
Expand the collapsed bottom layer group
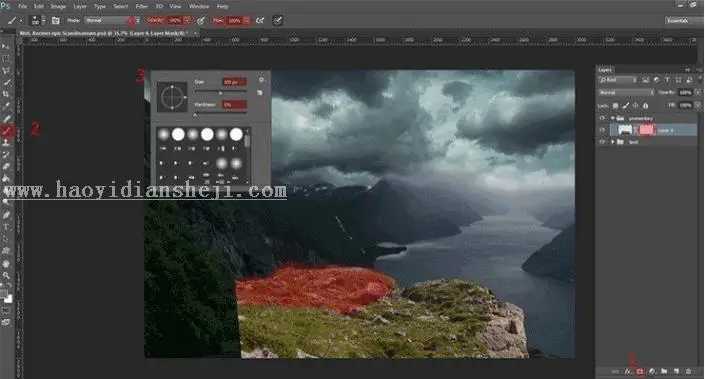[x=612, y=142]
